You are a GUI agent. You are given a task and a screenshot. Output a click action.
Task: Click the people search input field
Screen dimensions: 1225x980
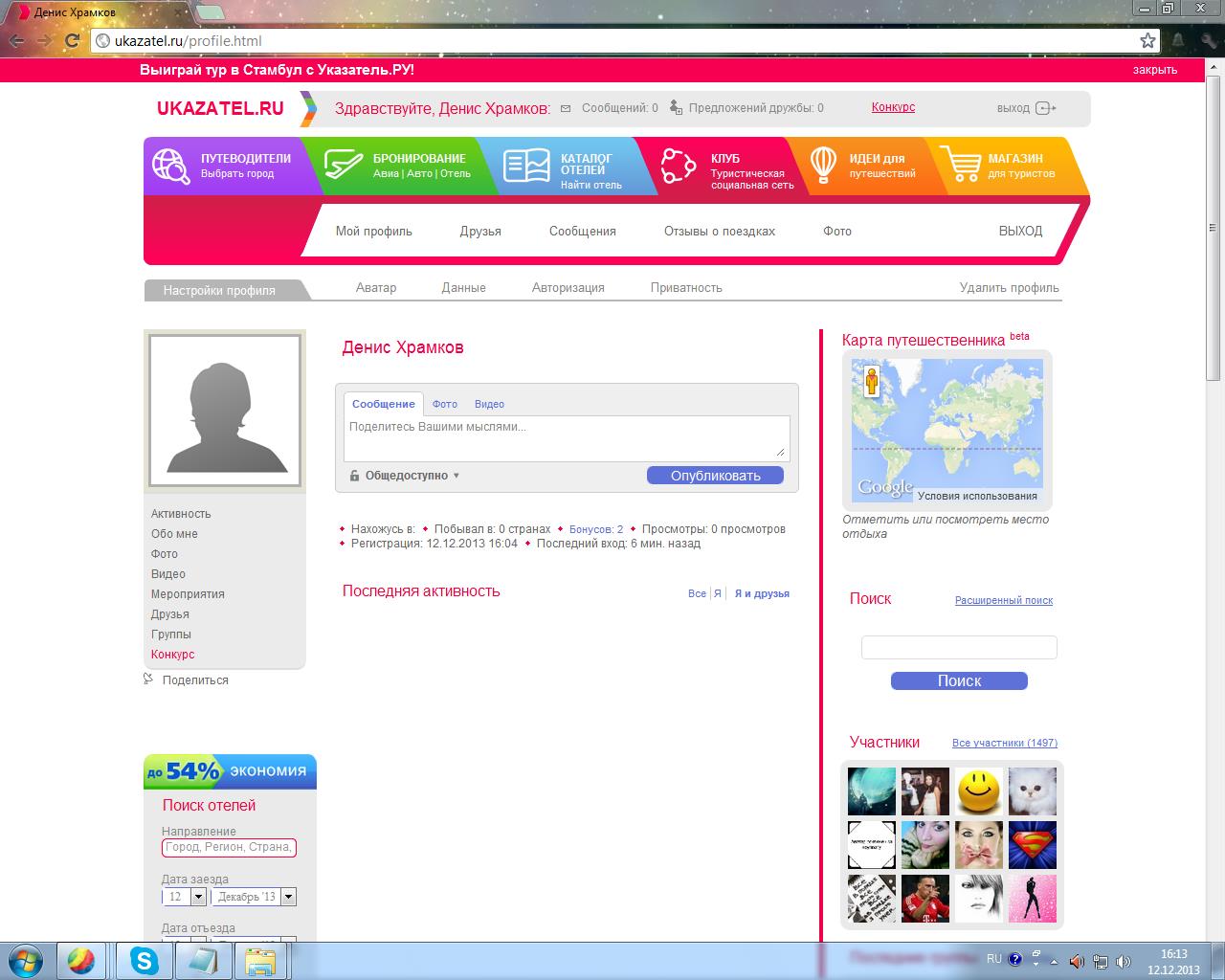pyautogui.click(x=959, y=648)
